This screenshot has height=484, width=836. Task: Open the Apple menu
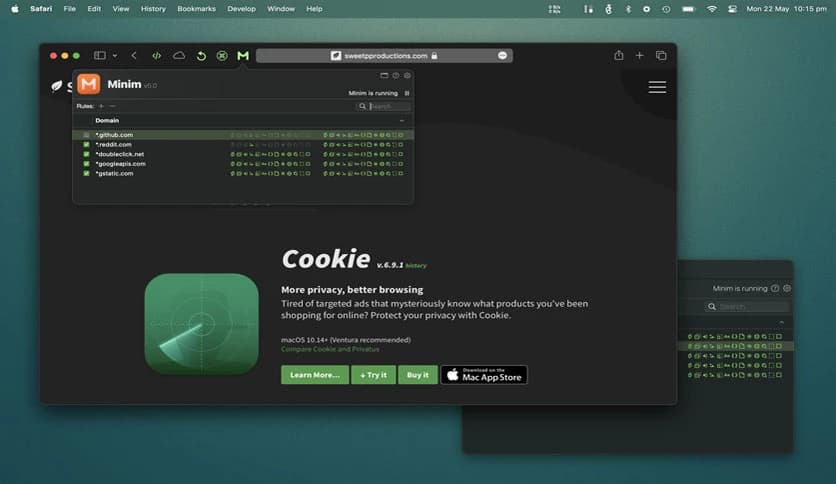14,9
